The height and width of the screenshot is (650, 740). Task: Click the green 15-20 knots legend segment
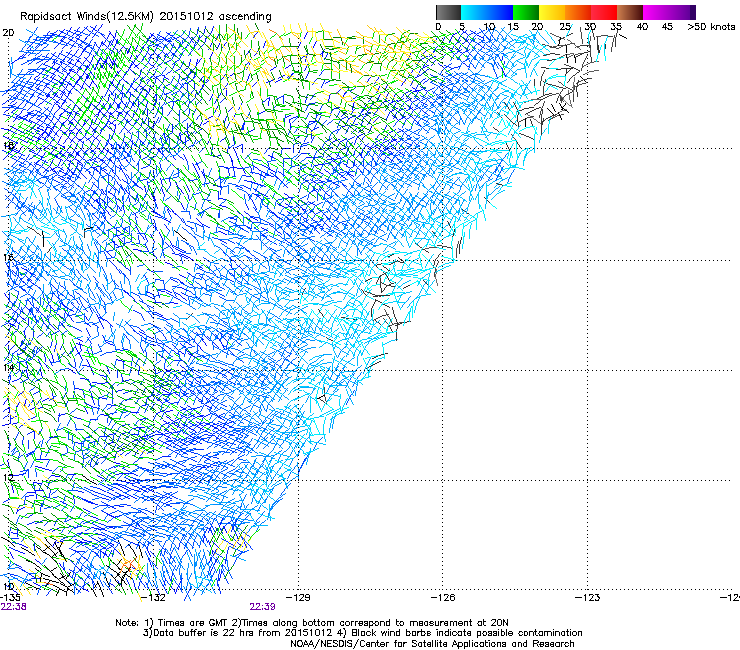coord(526,12)
